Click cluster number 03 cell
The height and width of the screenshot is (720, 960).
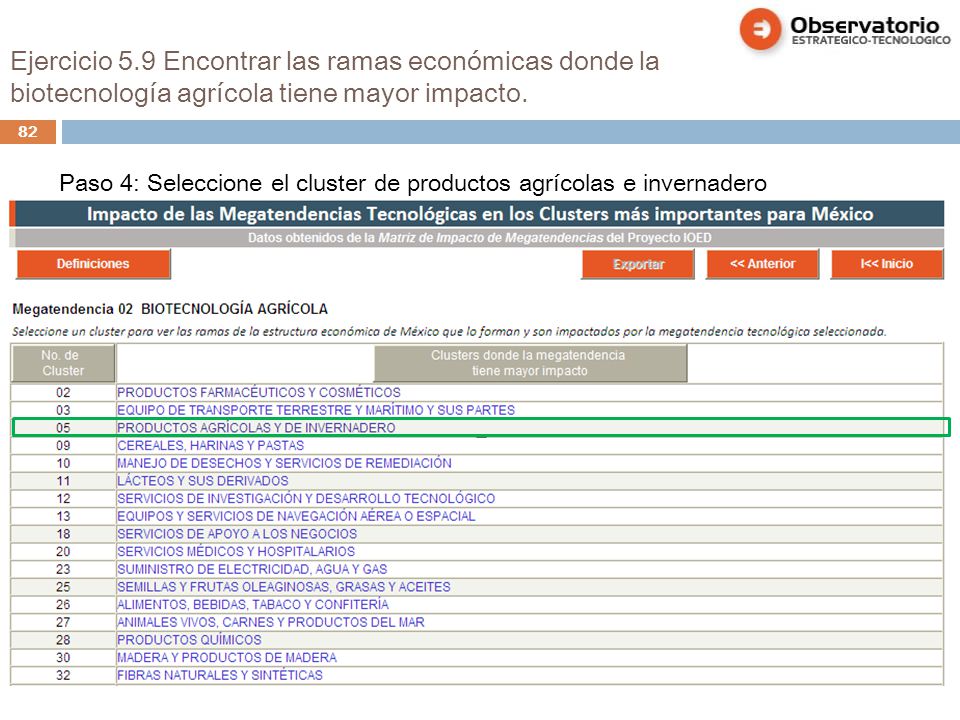coord(63,410)
